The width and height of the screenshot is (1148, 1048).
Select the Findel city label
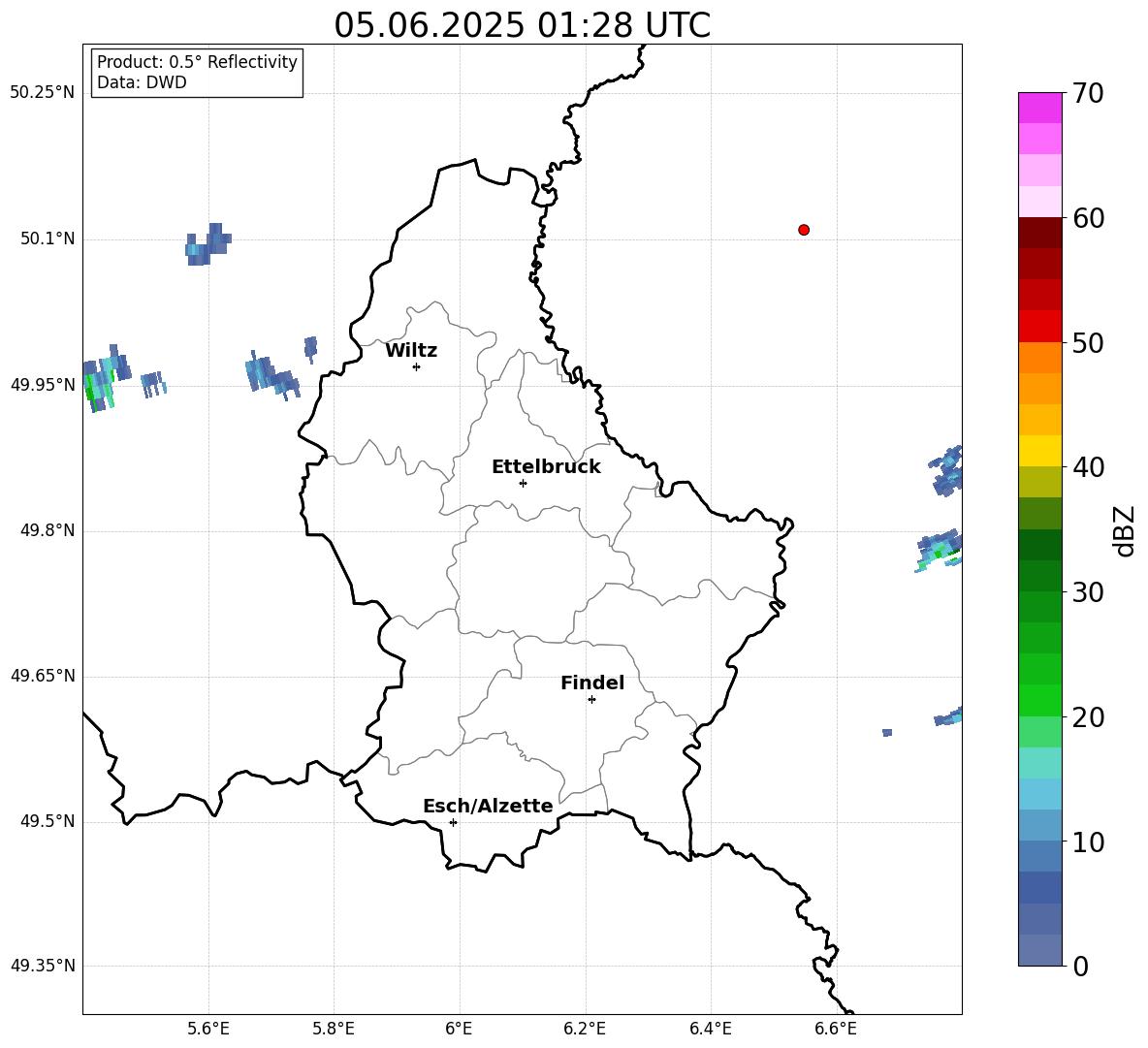[592, 683]
